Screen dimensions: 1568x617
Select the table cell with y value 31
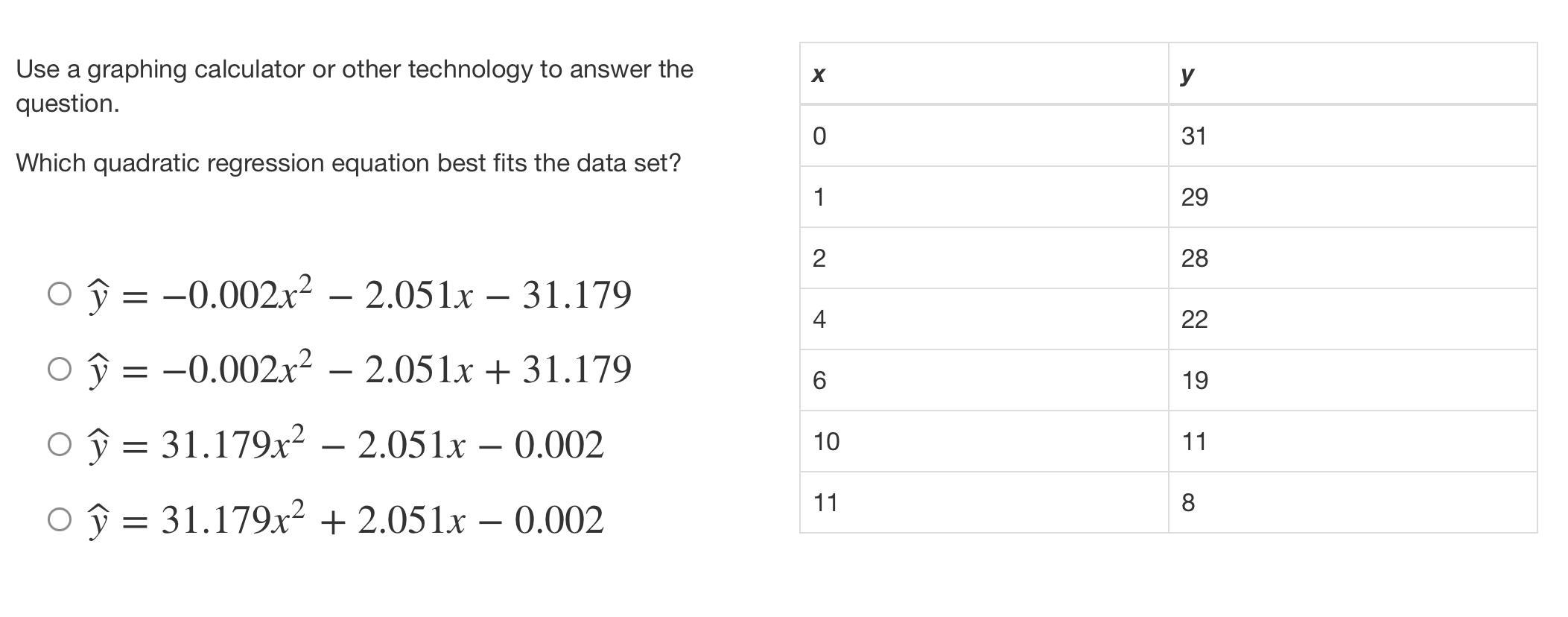coord(1353,136)
